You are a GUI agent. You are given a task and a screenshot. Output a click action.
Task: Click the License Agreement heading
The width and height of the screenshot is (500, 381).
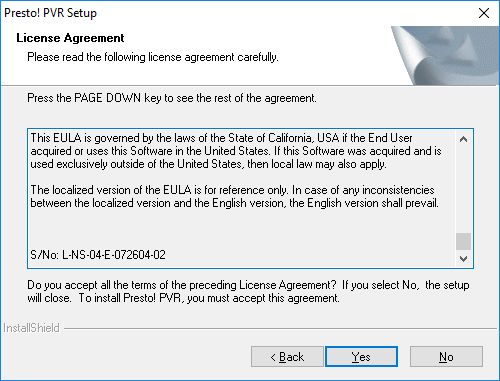click(70, 38)
